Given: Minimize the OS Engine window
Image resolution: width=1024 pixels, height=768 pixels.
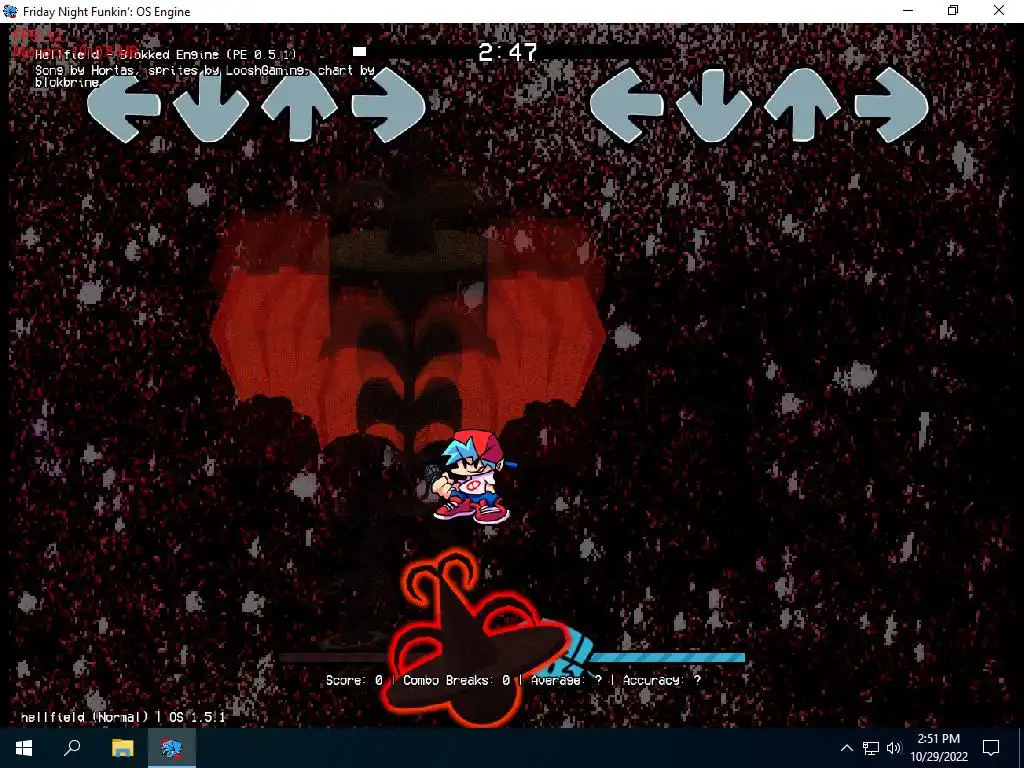Looking at the screenshot, I should (x=908, y=10).
